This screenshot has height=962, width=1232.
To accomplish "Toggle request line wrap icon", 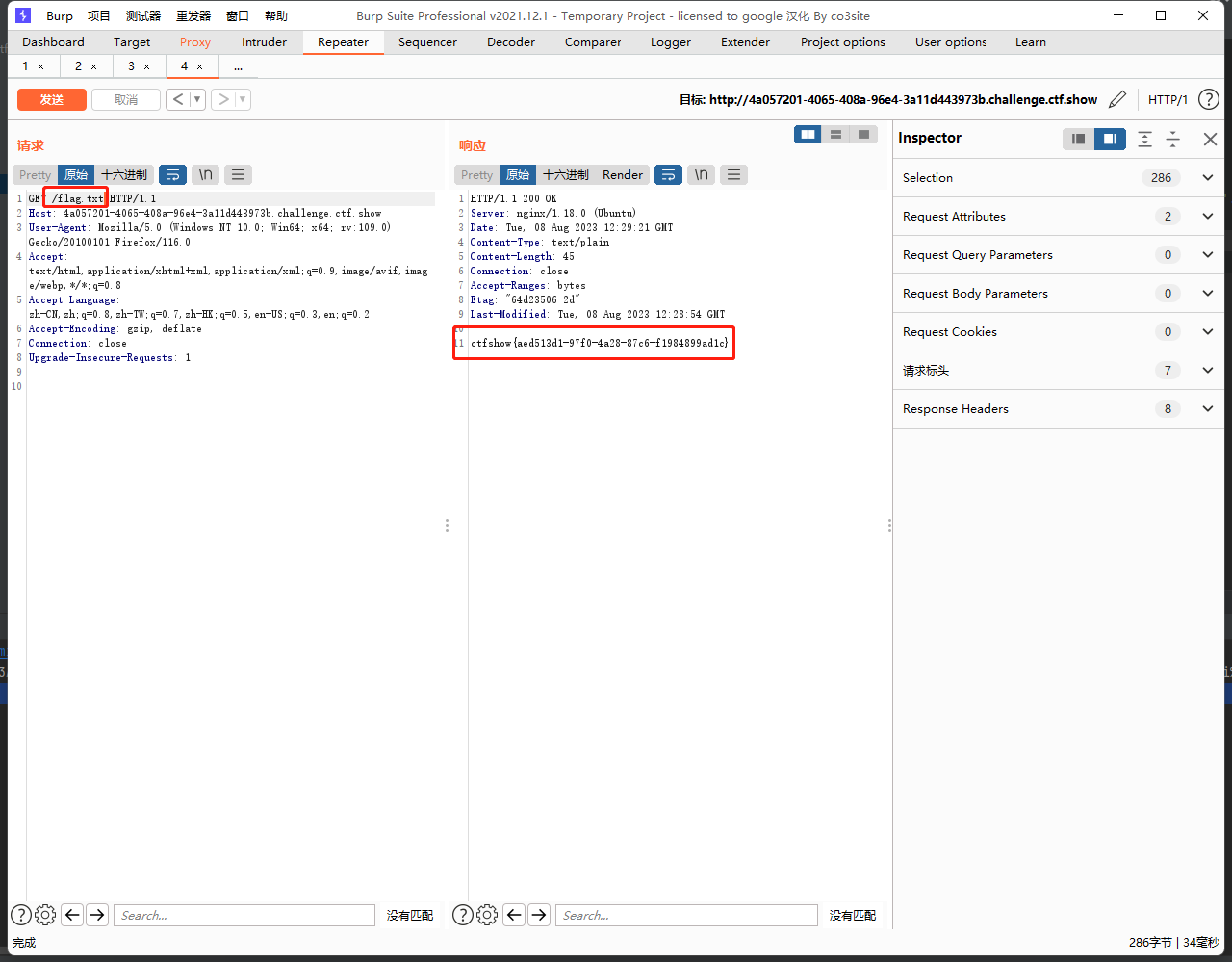I will click(173, 174).
